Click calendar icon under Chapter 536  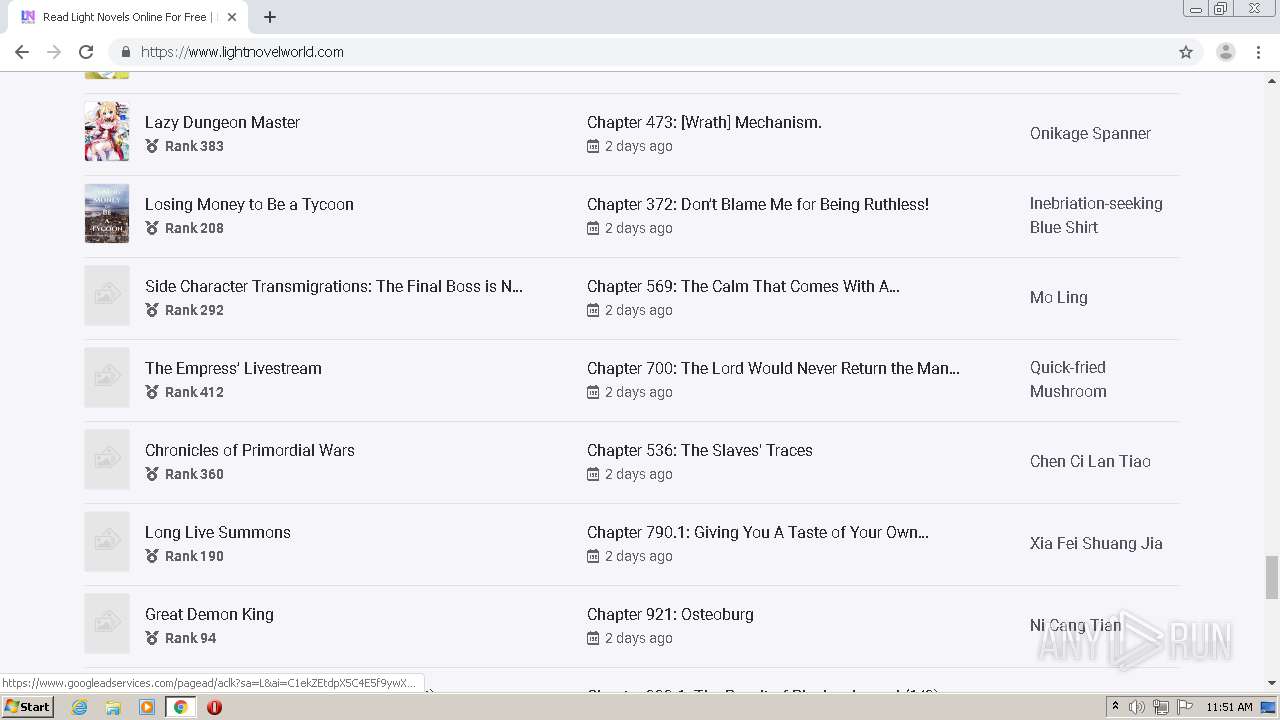click(x=593, y=474)
